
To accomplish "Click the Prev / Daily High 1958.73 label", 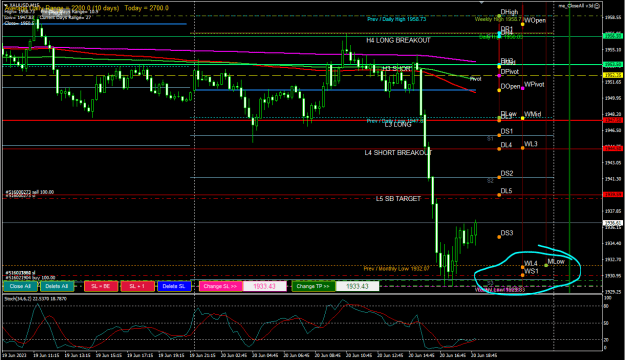I will point(397,19).
